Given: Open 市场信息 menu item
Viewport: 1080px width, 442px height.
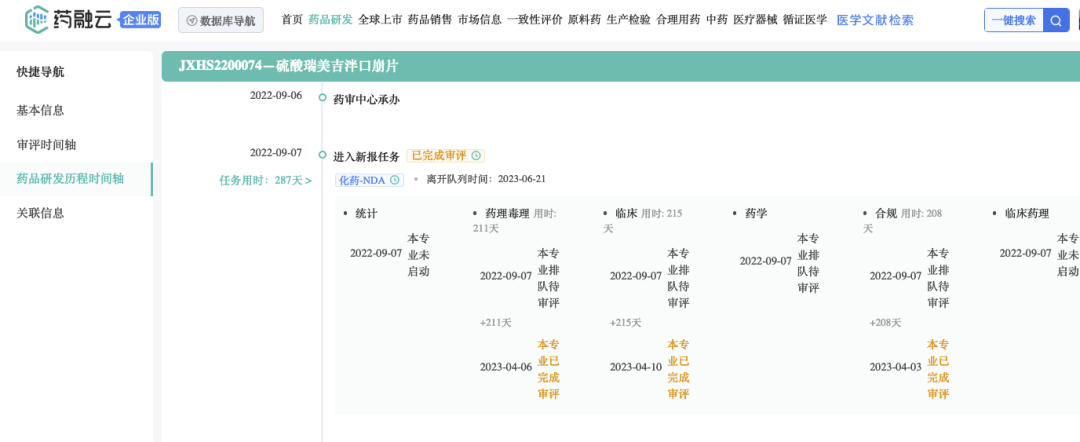Looking at the screenshot, I should pyautogui.click(x=479, y=20).
